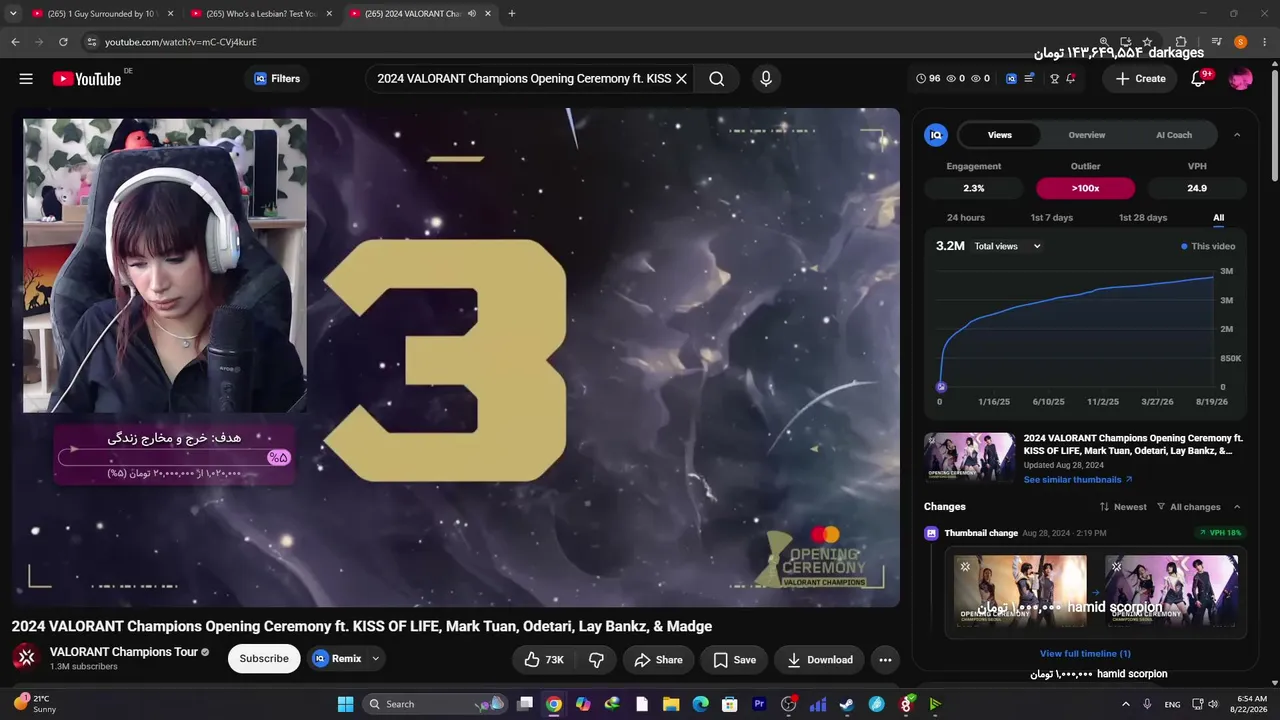Save the video to a playlist
Screen dimensions: 1280x720
(x=734, y=660)
